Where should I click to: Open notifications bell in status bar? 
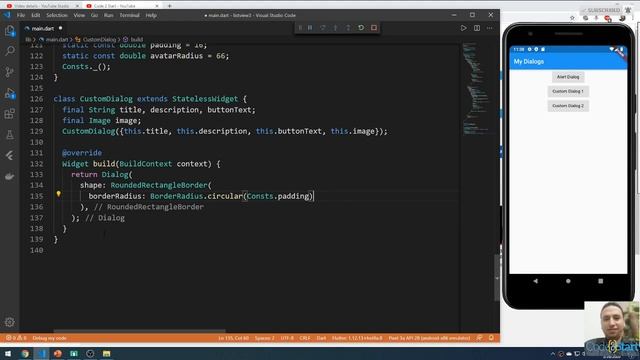click(491, 338)
